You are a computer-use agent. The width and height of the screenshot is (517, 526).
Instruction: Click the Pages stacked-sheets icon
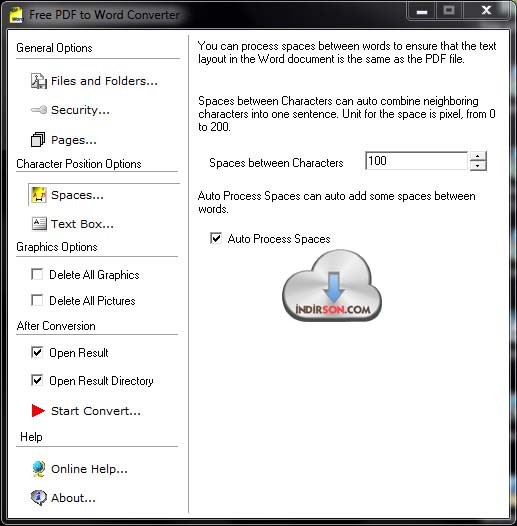pos(38,140)
